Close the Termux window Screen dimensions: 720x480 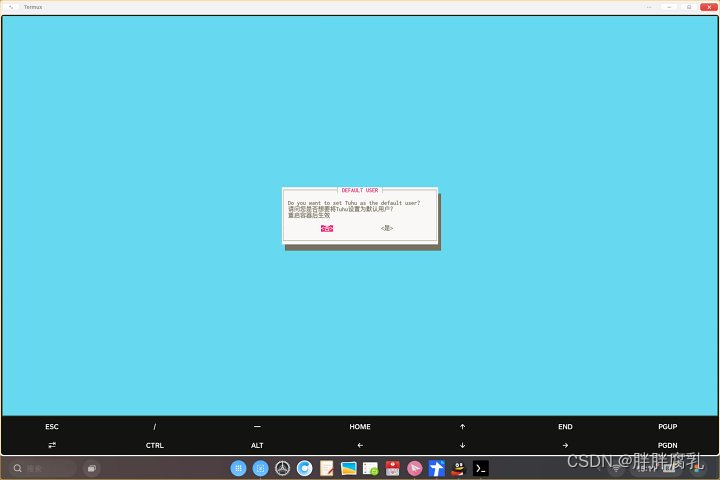[x=709, y=7]
